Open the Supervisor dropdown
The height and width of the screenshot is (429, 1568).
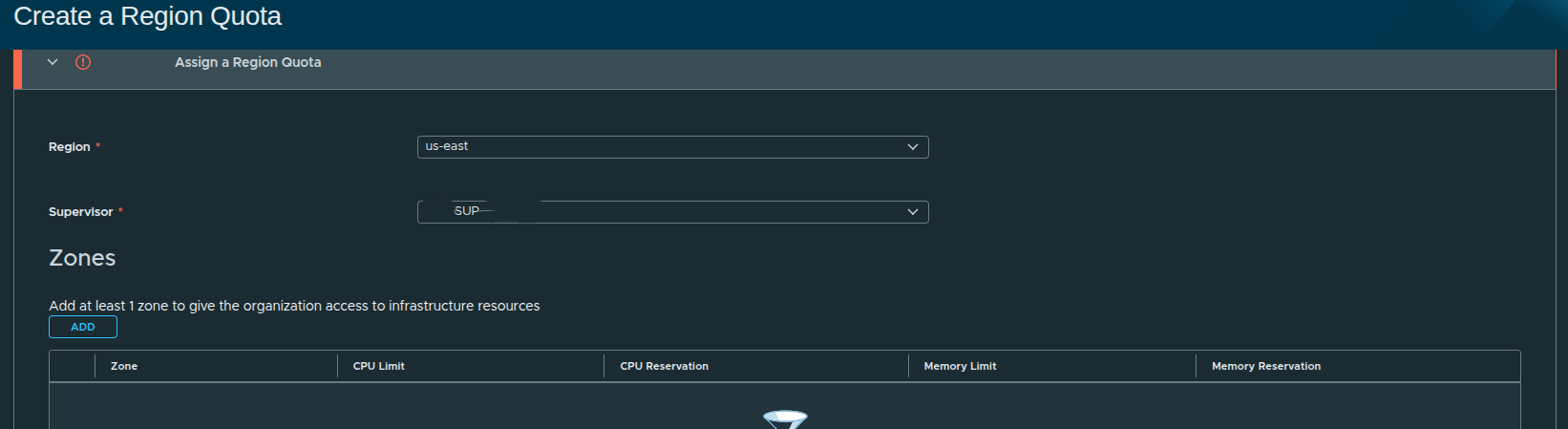(672, 212)
